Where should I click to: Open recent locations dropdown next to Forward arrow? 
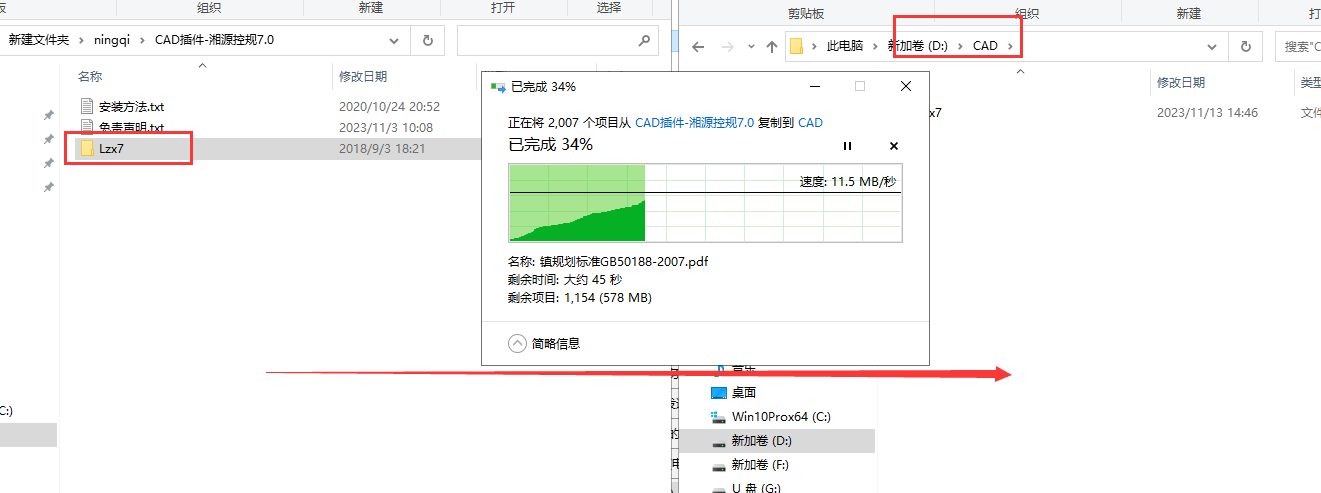pyautogui.click(x=750, y=46)
